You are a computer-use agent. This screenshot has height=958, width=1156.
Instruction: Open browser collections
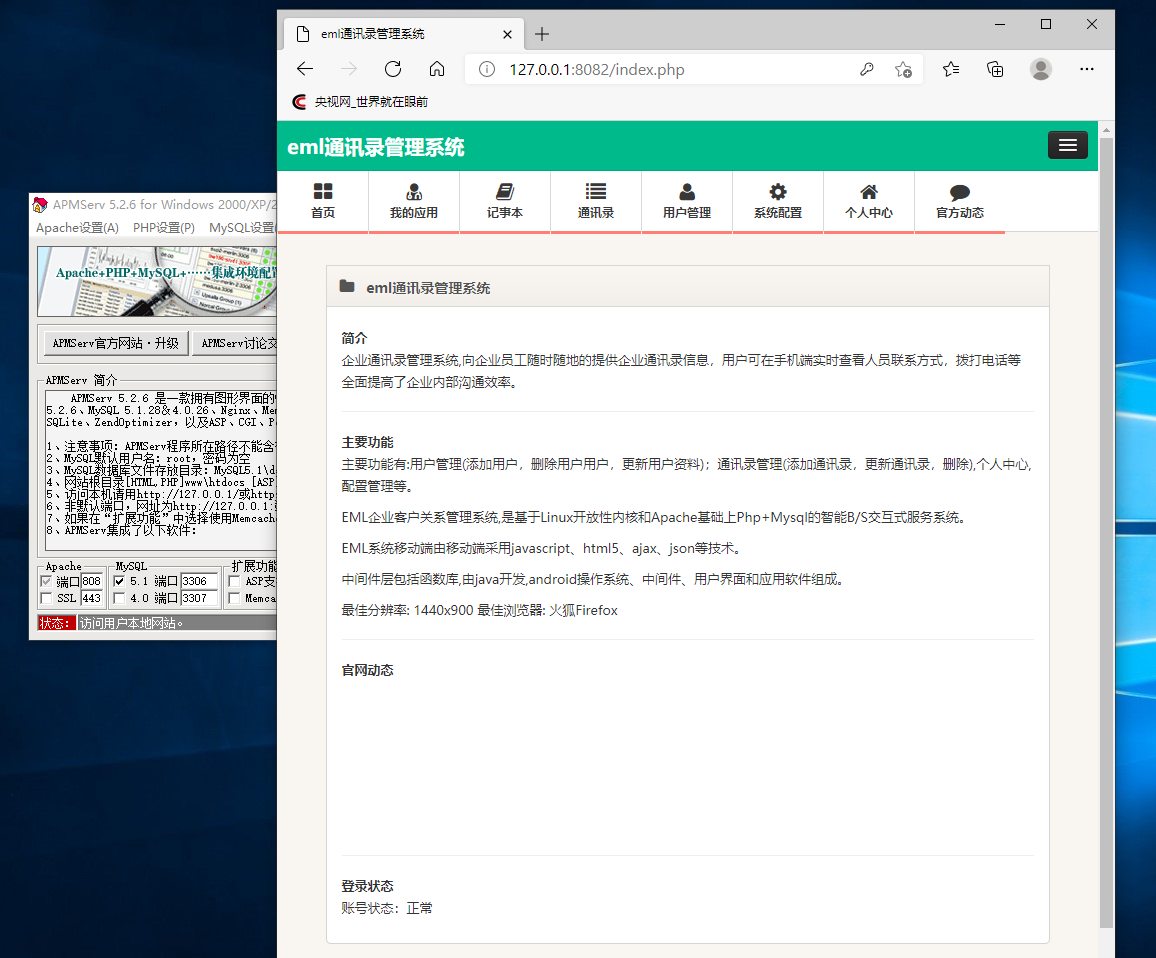coord(995,69)
